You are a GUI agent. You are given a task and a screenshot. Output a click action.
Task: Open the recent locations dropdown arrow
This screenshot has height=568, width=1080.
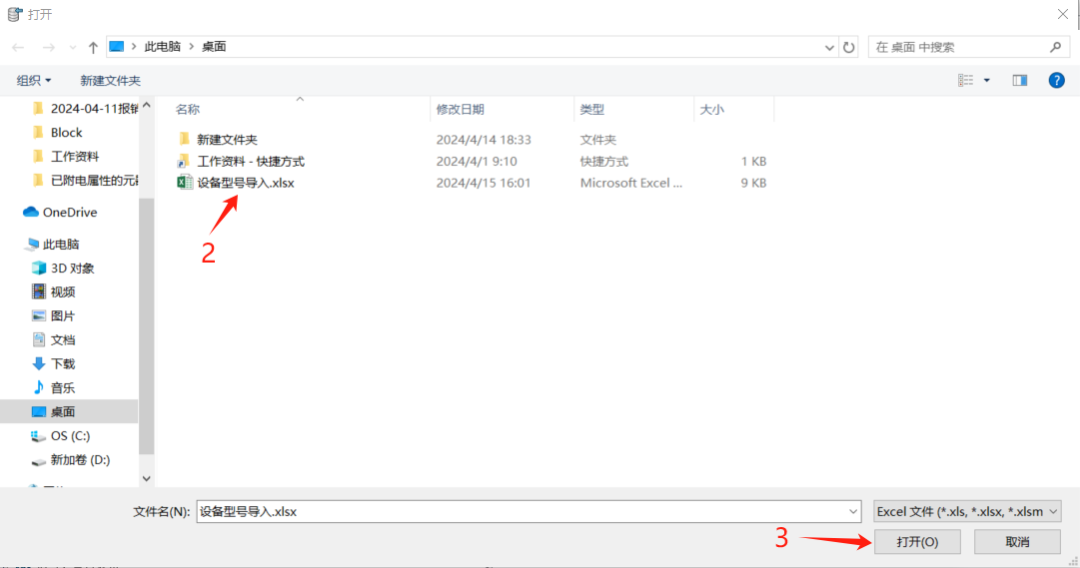coord(72,48)
